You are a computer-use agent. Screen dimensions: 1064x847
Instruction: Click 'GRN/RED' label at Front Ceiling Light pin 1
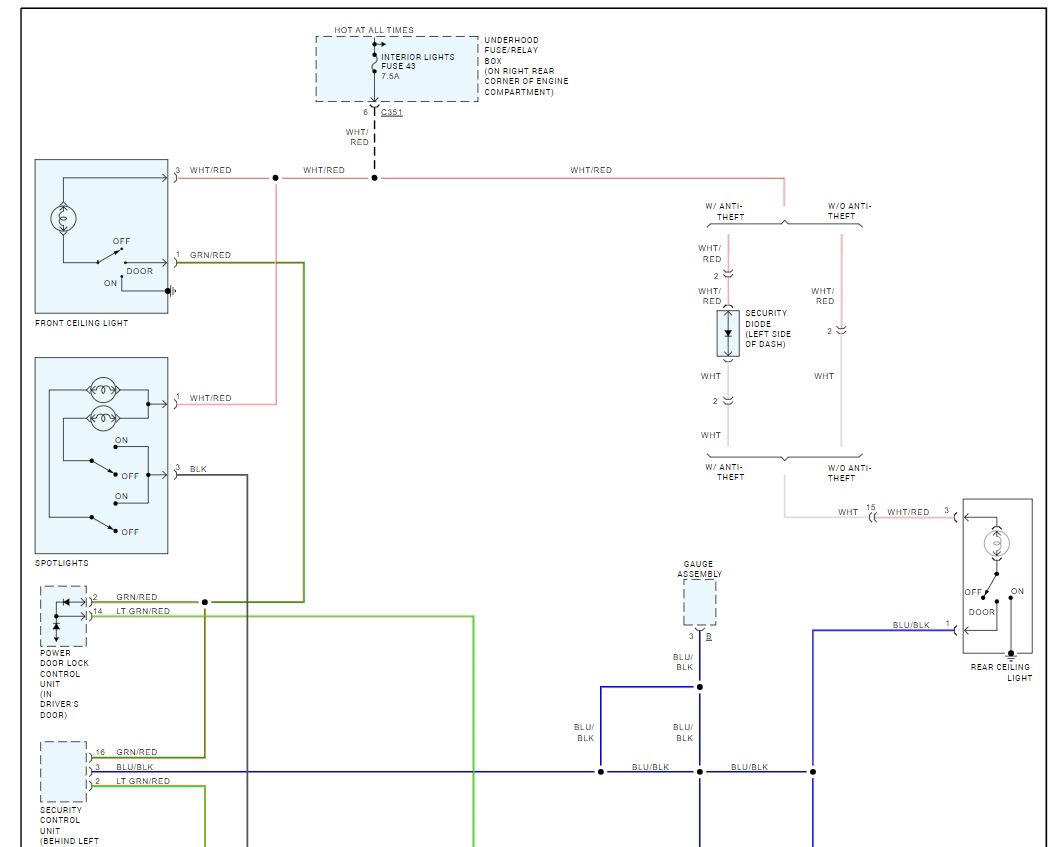click(210, 255)
